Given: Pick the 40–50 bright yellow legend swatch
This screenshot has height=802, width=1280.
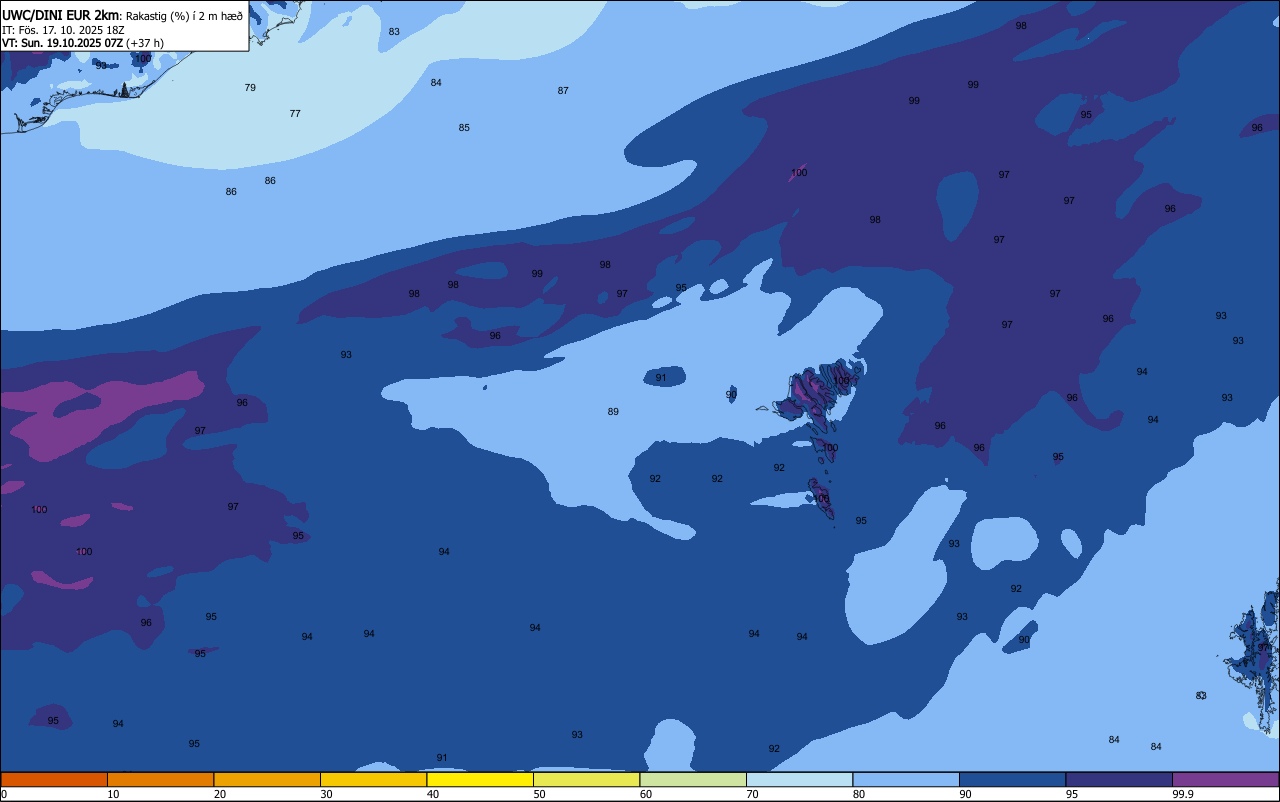Looking at the screenshot, I should [x=480, y=779].
